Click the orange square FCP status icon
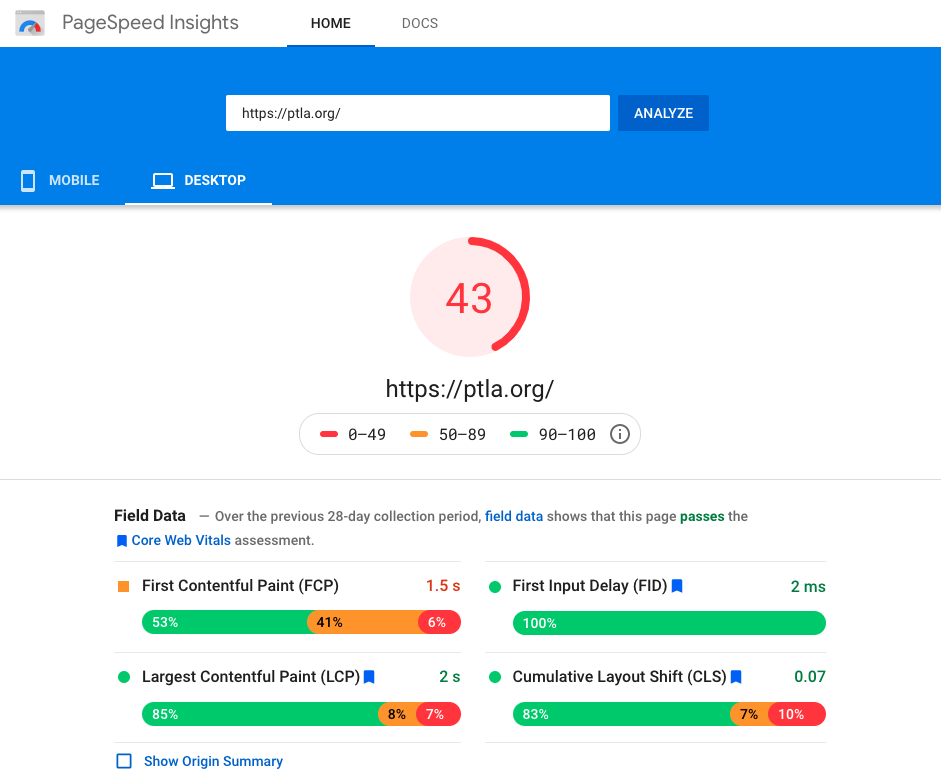The height and width of the screenshot is (781, 941). (x=124, y=587)
